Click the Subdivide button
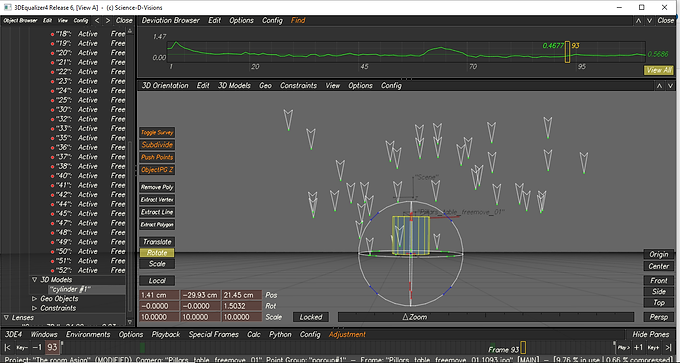Image resolution: width=680 pixels, height=363 pixels. 157,145
